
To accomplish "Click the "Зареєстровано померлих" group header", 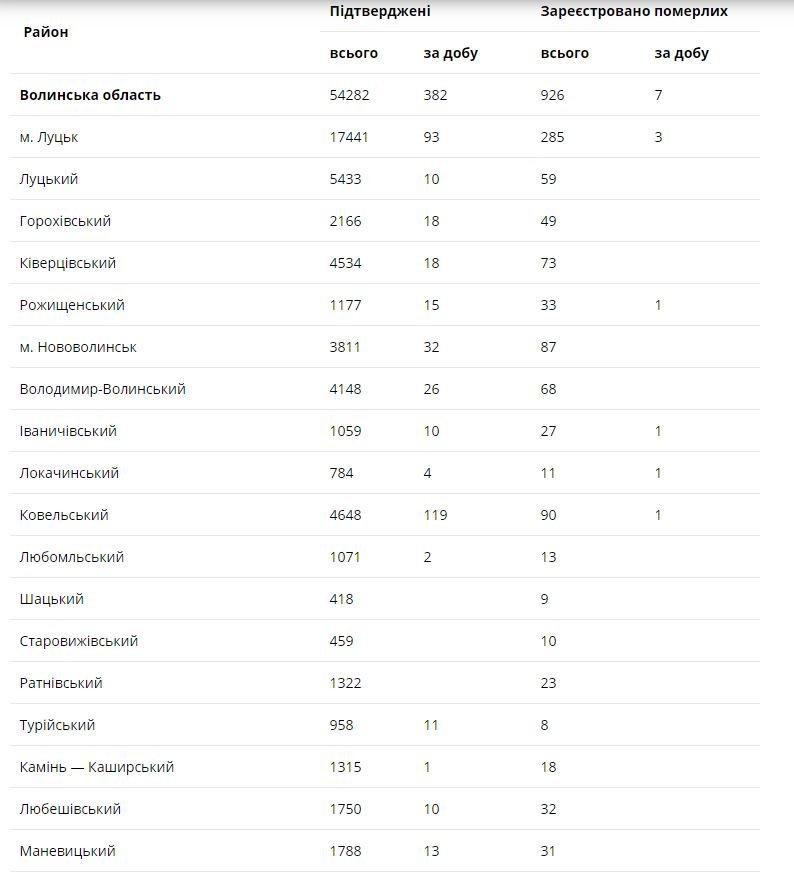I will pos(634,12).
